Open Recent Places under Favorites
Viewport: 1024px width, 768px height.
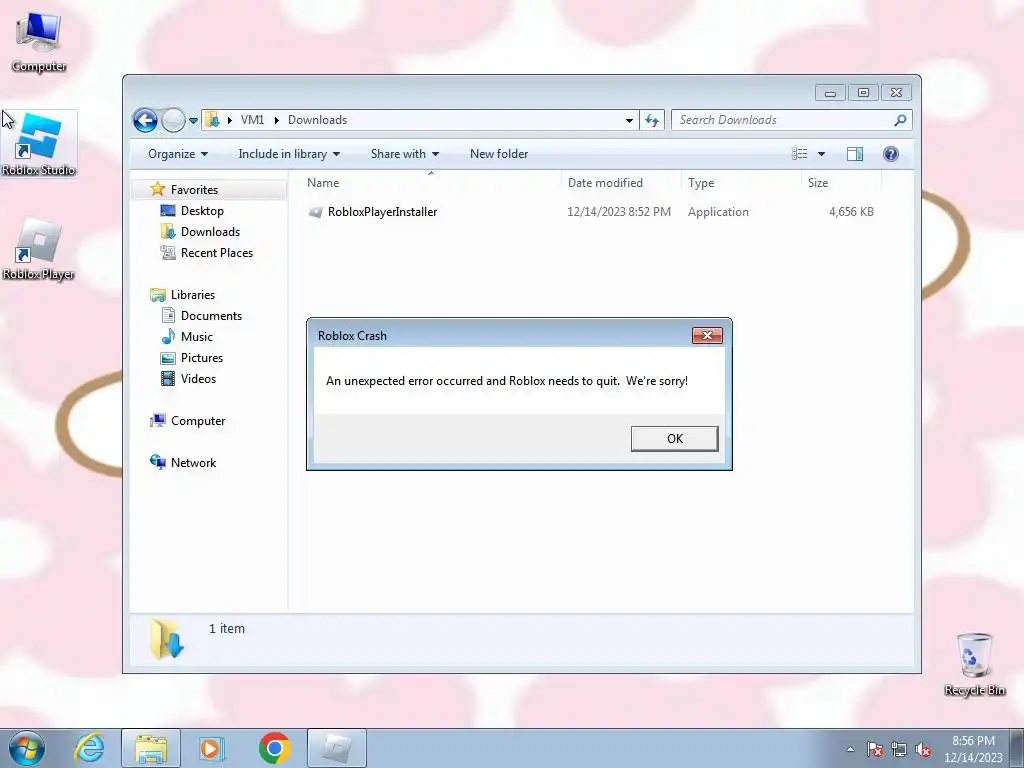pyautogui.click(x=216, y=253)
